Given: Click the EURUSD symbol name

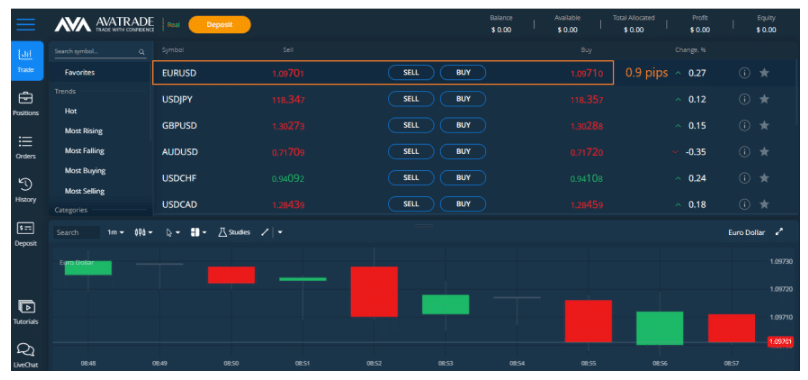Looking at the screenshot, I should pos(179,73).
